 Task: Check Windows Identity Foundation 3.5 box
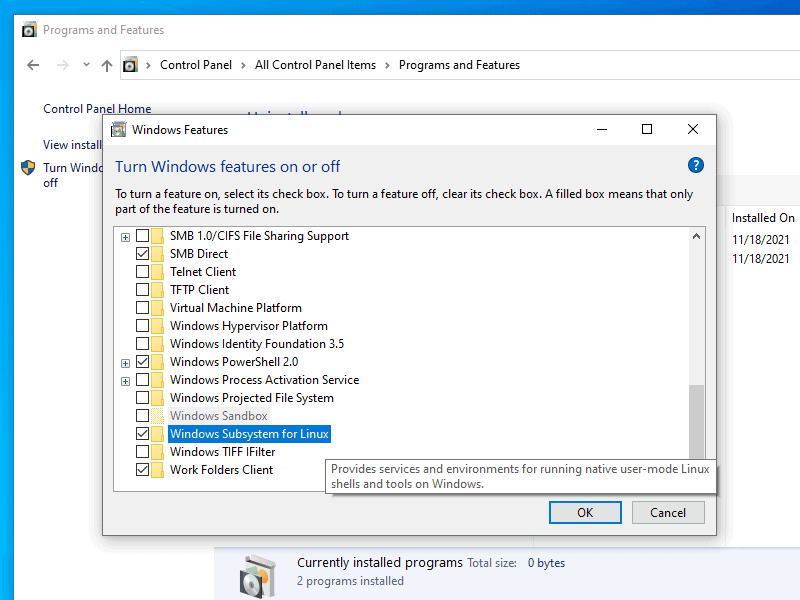(x=142, y=344)
